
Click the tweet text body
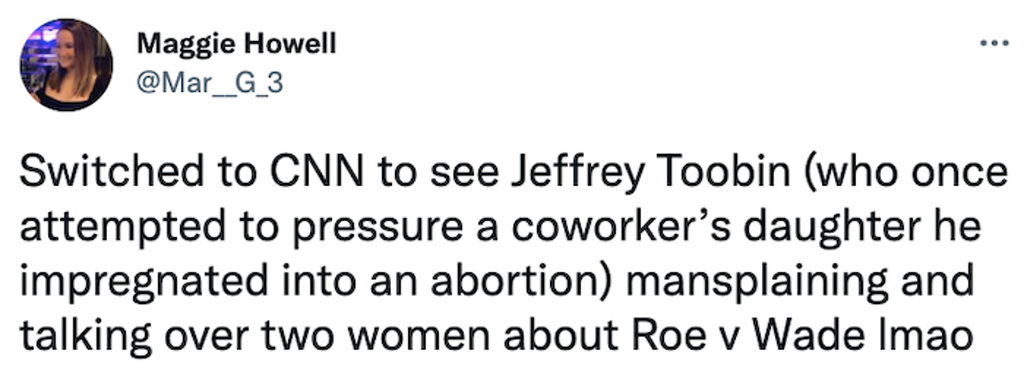513,254
